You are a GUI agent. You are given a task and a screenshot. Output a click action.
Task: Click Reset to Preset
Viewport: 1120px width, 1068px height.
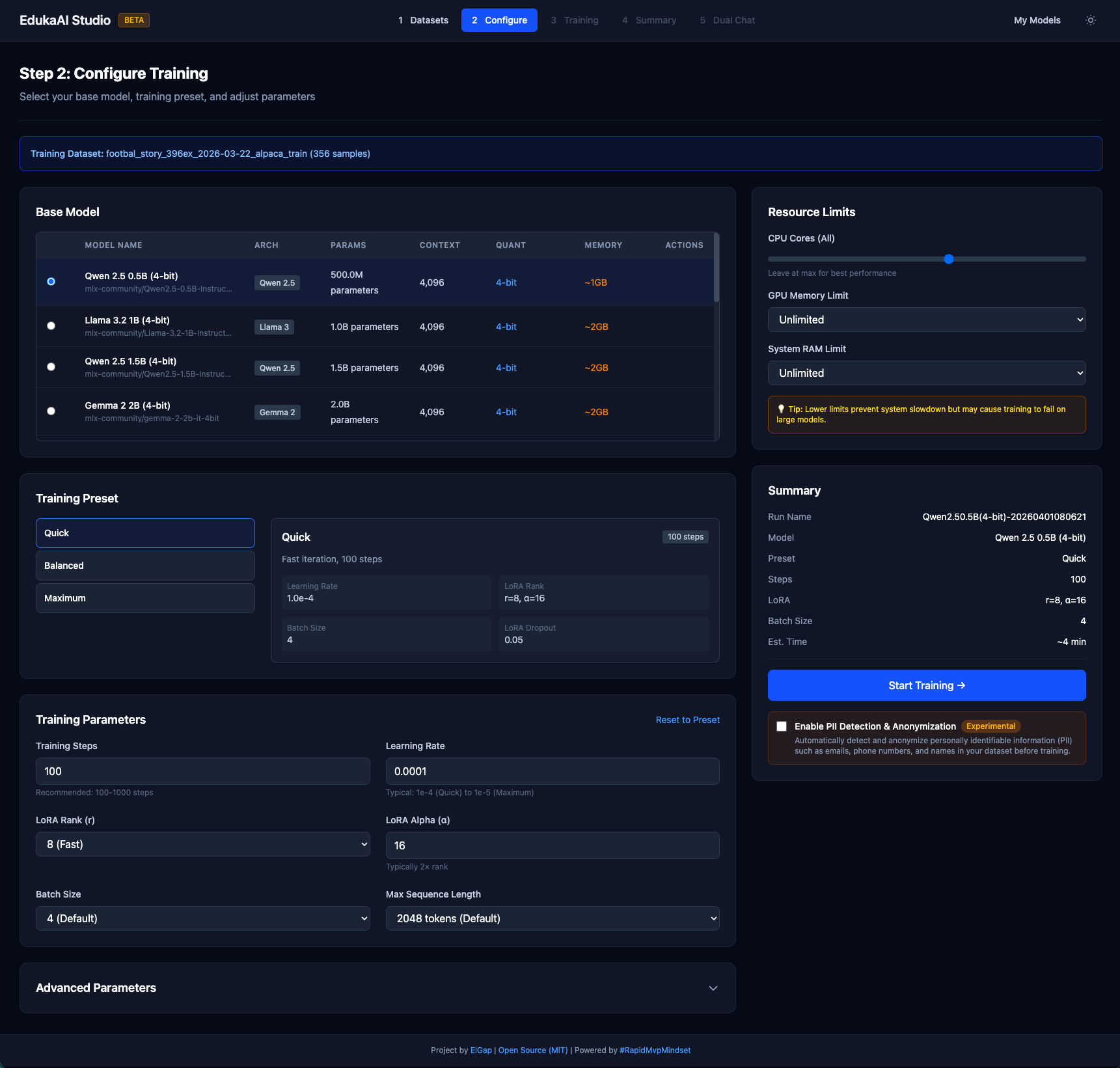[687, 720]
